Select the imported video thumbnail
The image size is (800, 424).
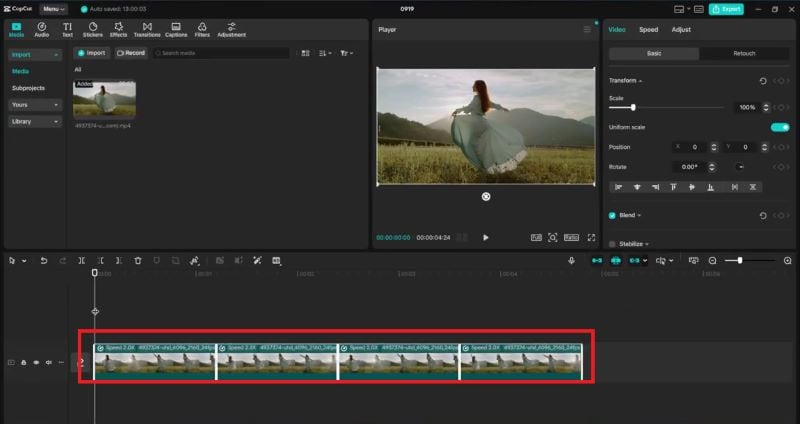point(105,99)
